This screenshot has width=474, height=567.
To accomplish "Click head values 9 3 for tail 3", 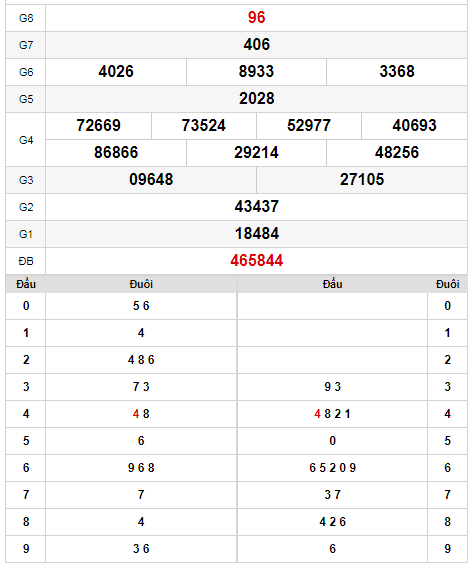I will (x=332, y=387).
